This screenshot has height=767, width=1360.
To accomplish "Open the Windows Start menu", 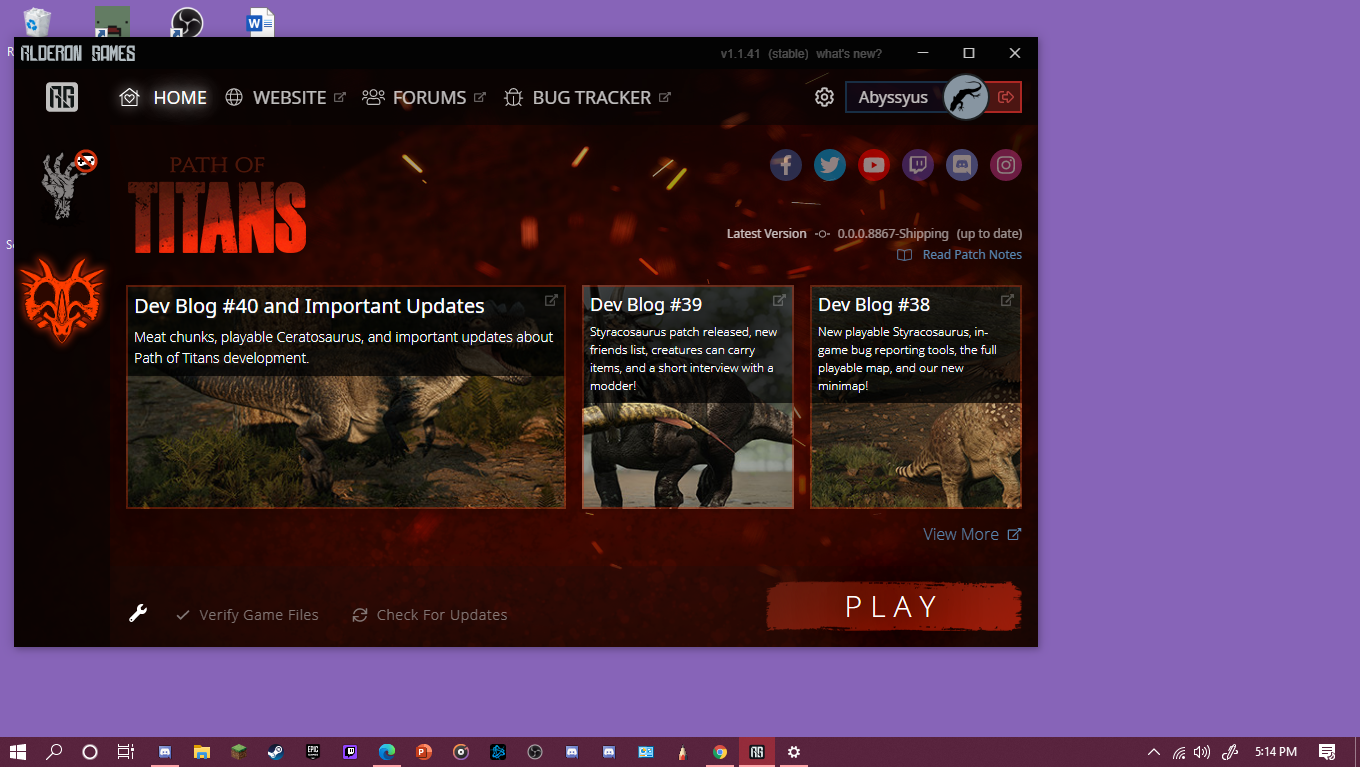I will 18,752.
